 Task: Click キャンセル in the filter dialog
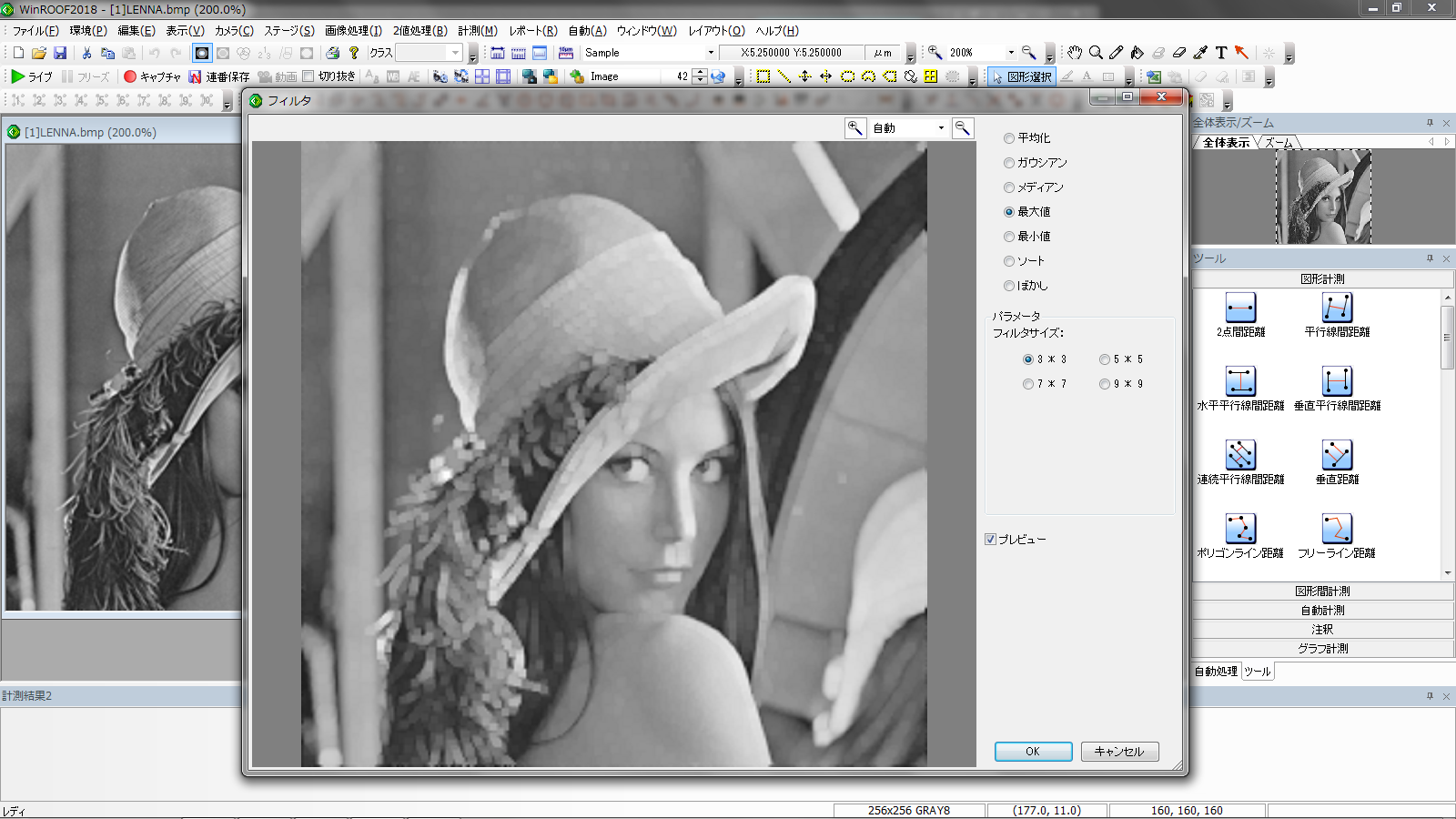click(x=1119, y=752)
